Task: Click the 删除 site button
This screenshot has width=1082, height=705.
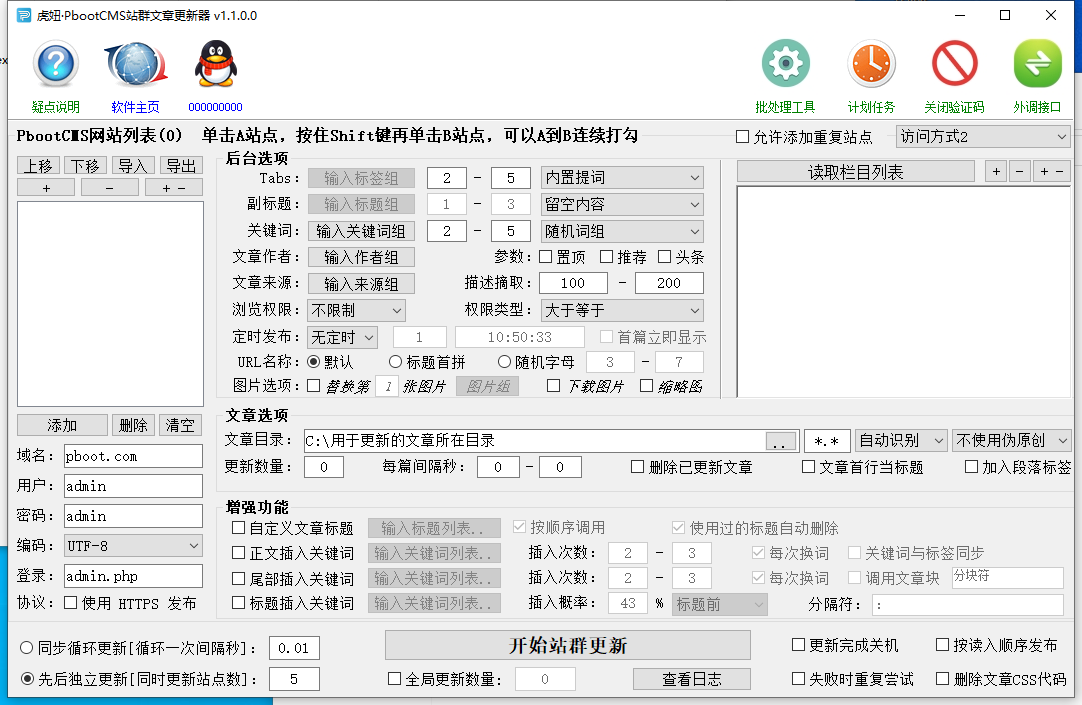Action: tap(133, 425)
